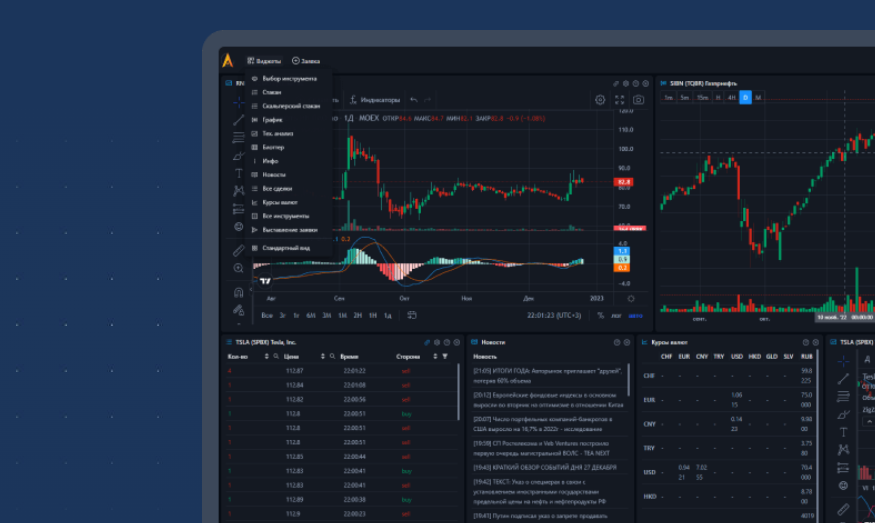
Task: Click the 22:01:23 (UTC+3) timezone clock
Action: (x=554, y=315)
